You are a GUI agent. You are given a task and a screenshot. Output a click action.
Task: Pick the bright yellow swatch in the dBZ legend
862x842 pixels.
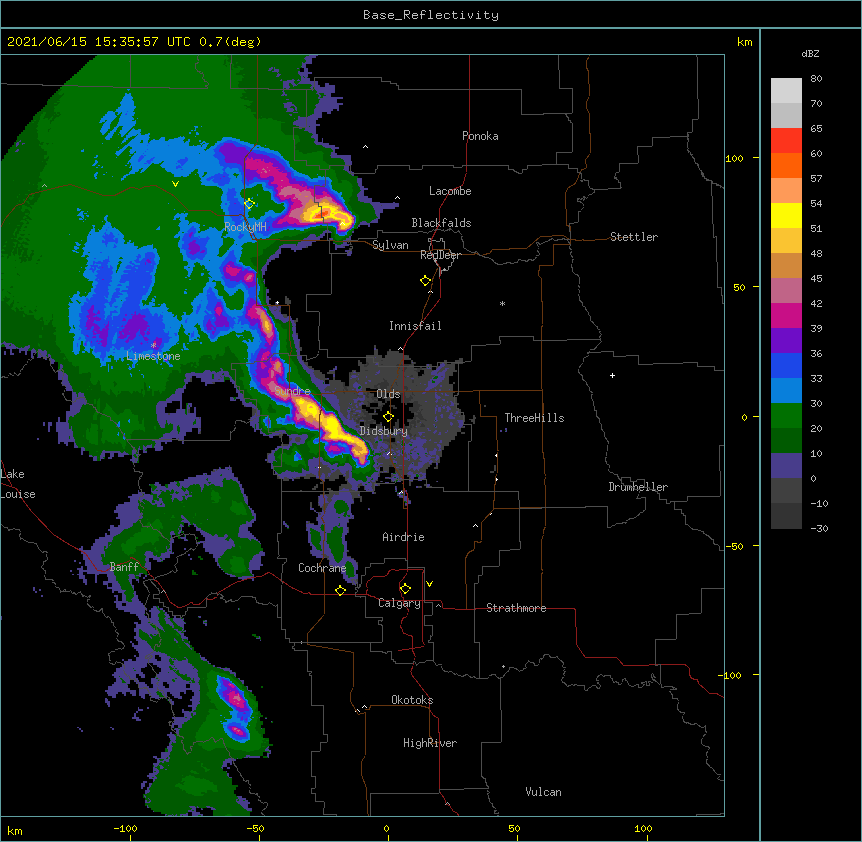786,215
